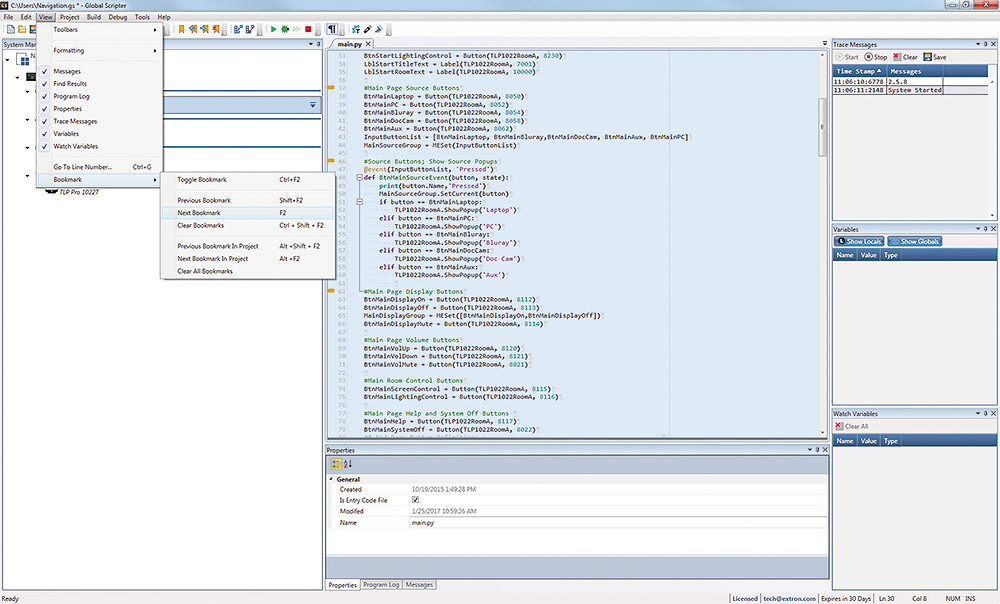
Task: Sort properties alphabetically in Properties panel
Action: coord(347,463)
